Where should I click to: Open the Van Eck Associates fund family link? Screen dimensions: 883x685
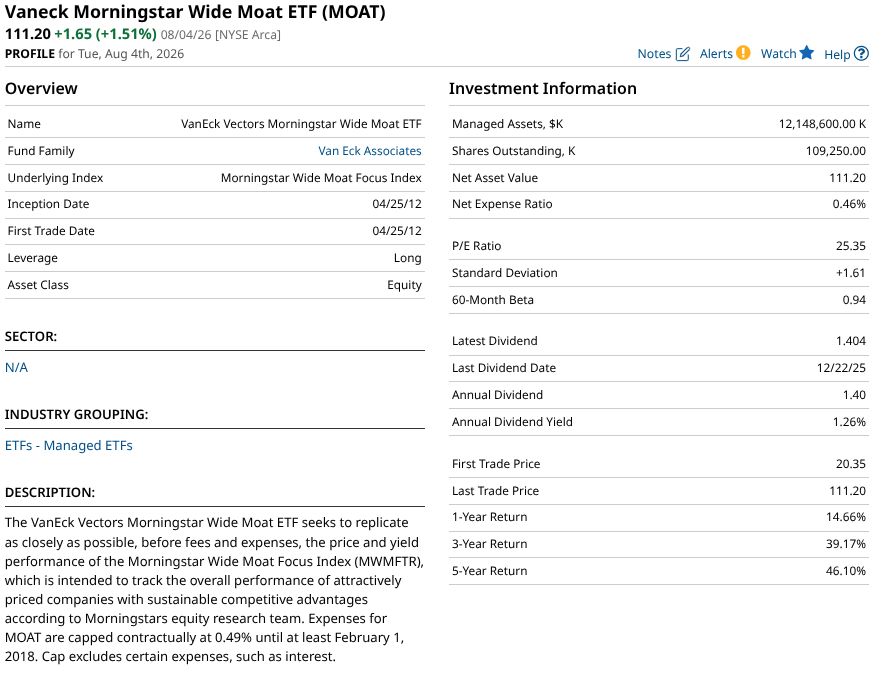(369, 151)
